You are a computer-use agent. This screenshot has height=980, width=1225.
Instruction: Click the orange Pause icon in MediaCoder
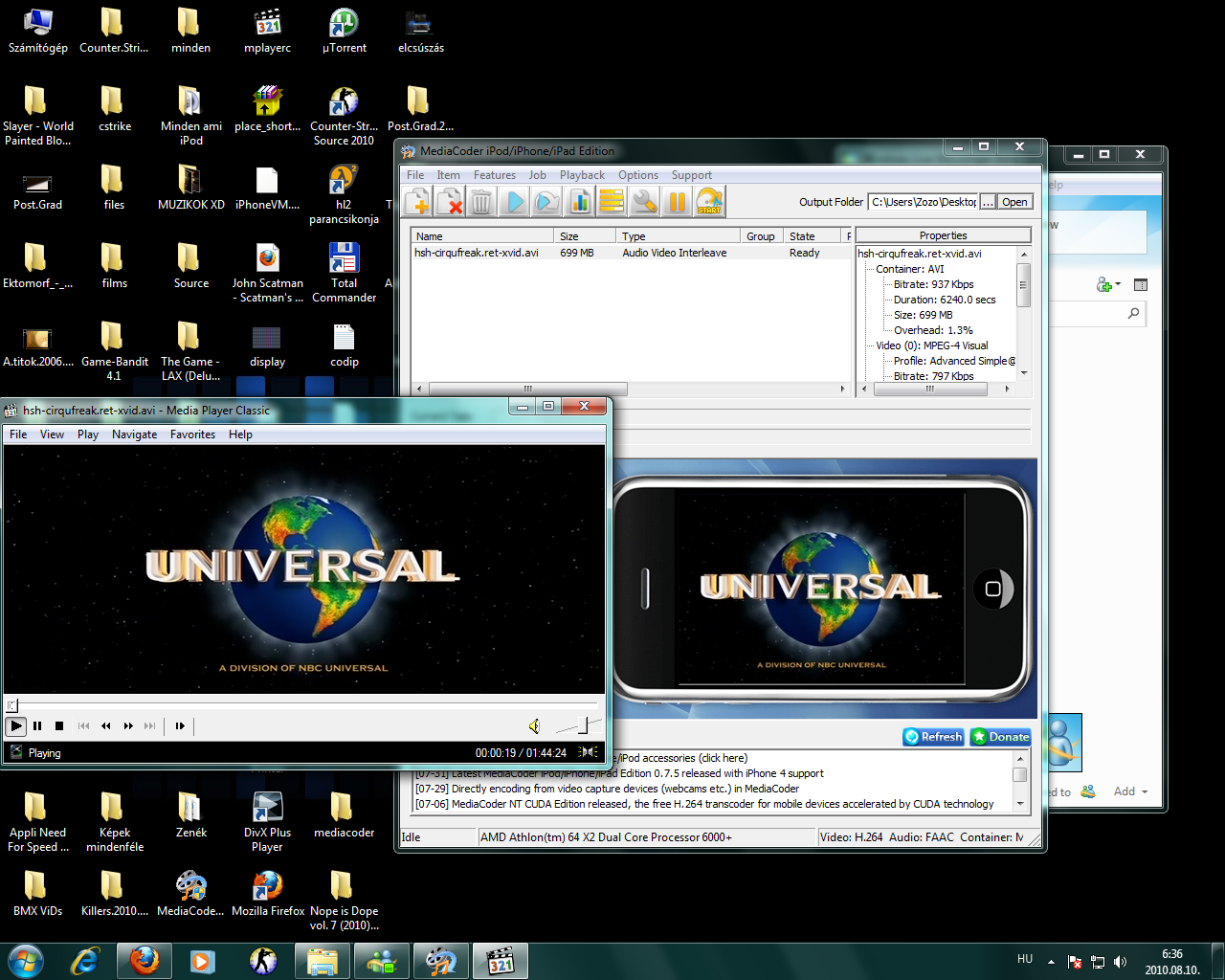pos(678,201)
